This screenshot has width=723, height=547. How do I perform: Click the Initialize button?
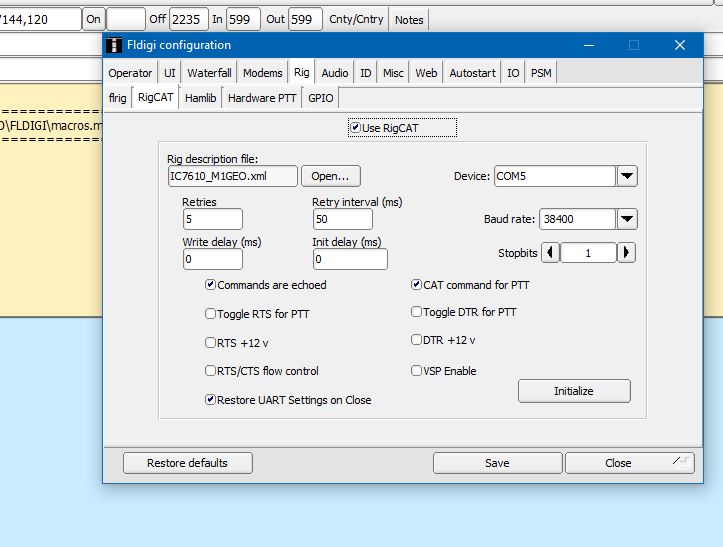(x=574, y=391)
